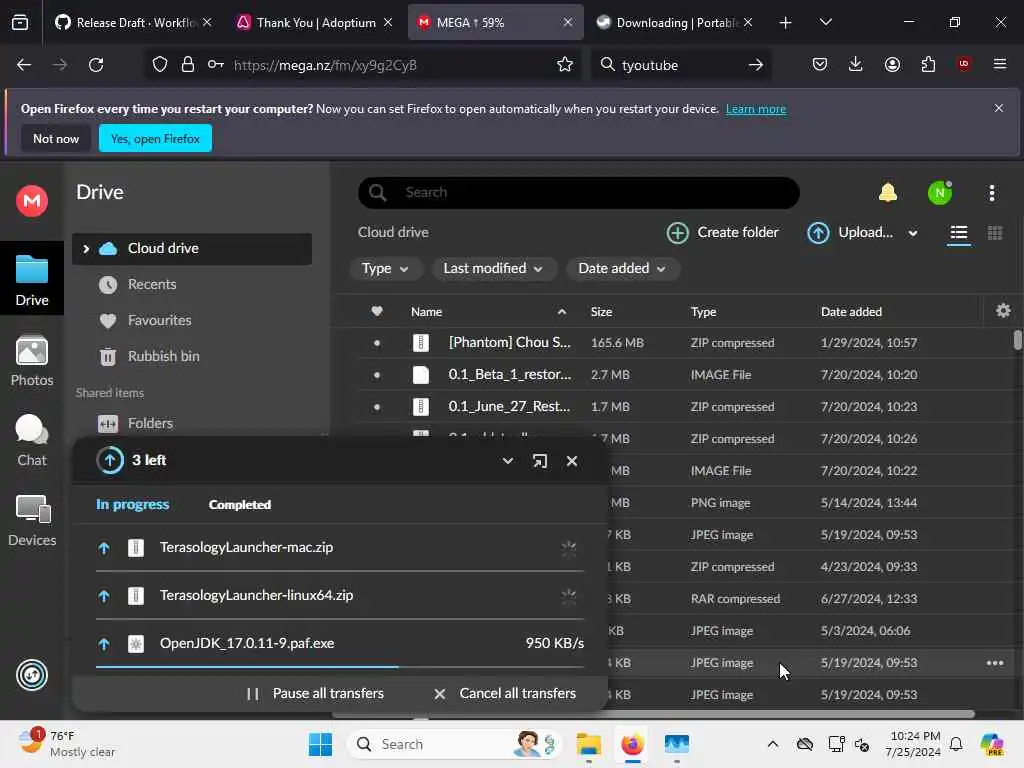Screen dimensions: 1024x768
Task: Expand the Upload dropdown arrow
Action: pyautogui.click(x=912, y=233)
